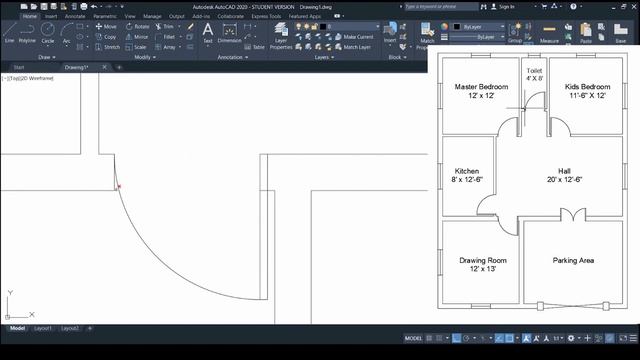Click the Fillet tool

pyautogui.click(x=165, y=37)
